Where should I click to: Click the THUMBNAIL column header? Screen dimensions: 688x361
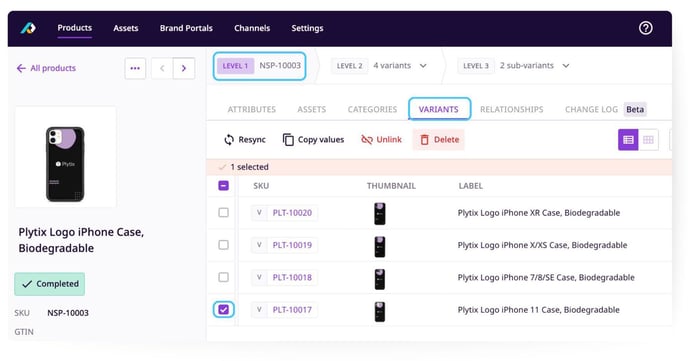(391, 186)
